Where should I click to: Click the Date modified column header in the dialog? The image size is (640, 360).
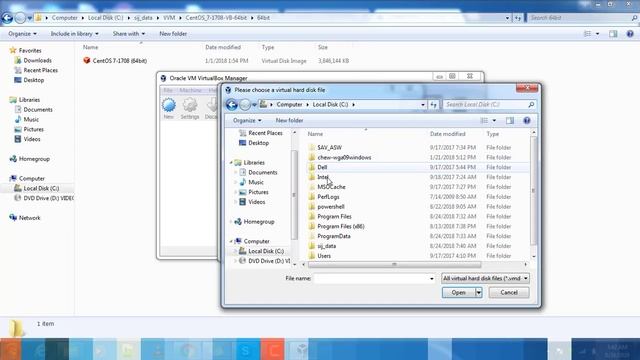pyautogui.click(x=447, y=134)
